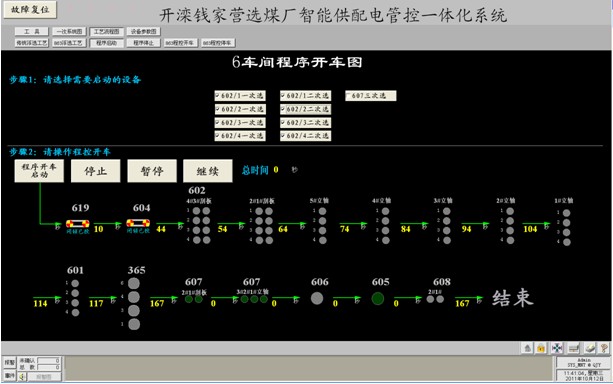Switch to 工艺流程图 view

click(107, 31)
